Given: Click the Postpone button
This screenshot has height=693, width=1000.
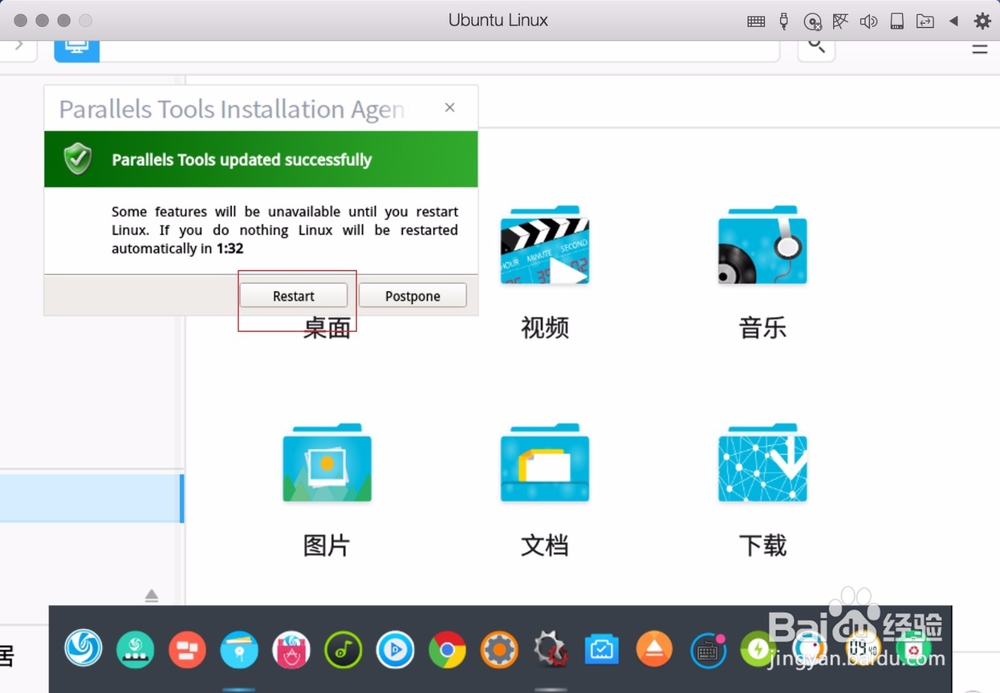Looking at the screenshot, I should [x=413, y=296].
